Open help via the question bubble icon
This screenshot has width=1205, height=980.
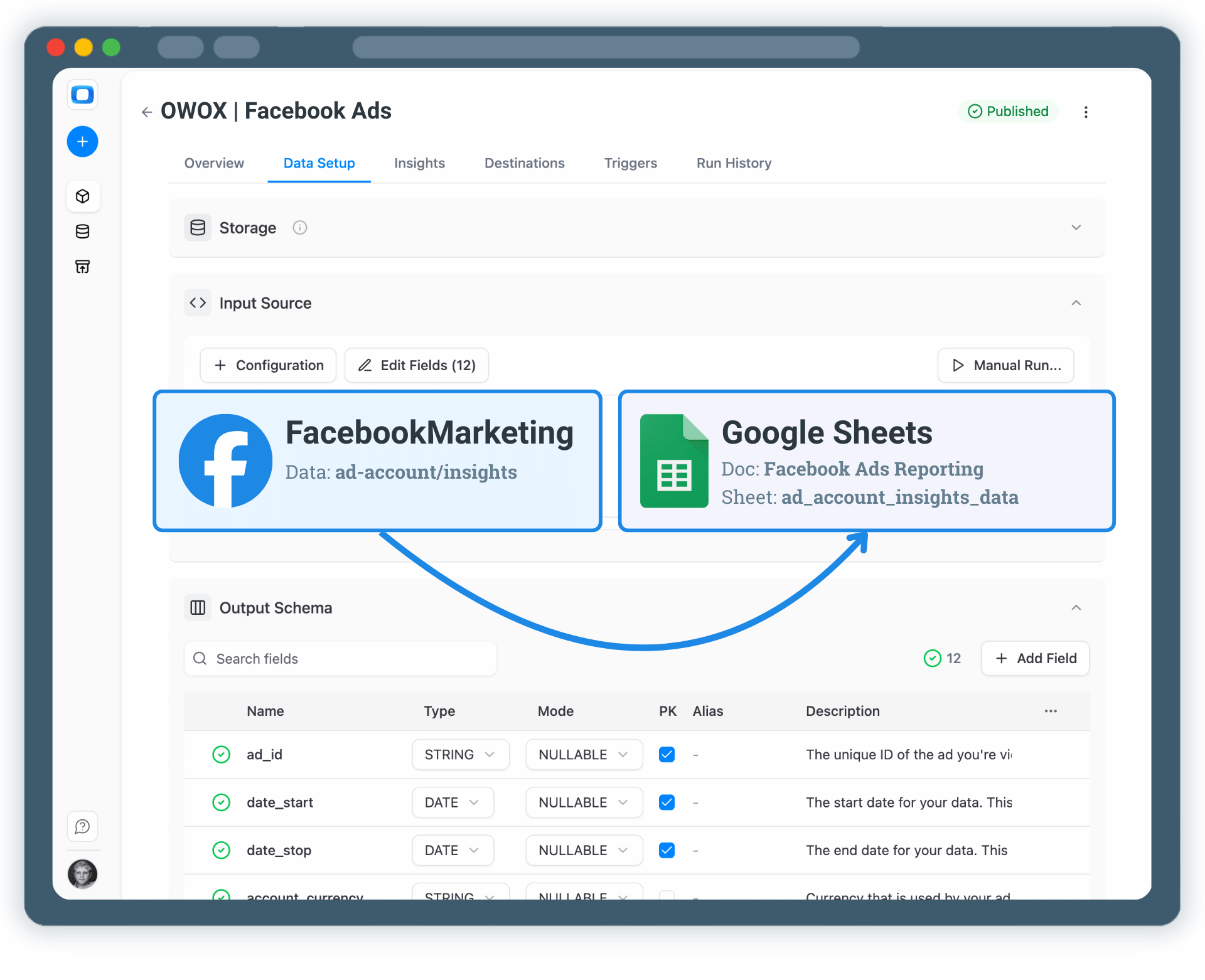82,826
